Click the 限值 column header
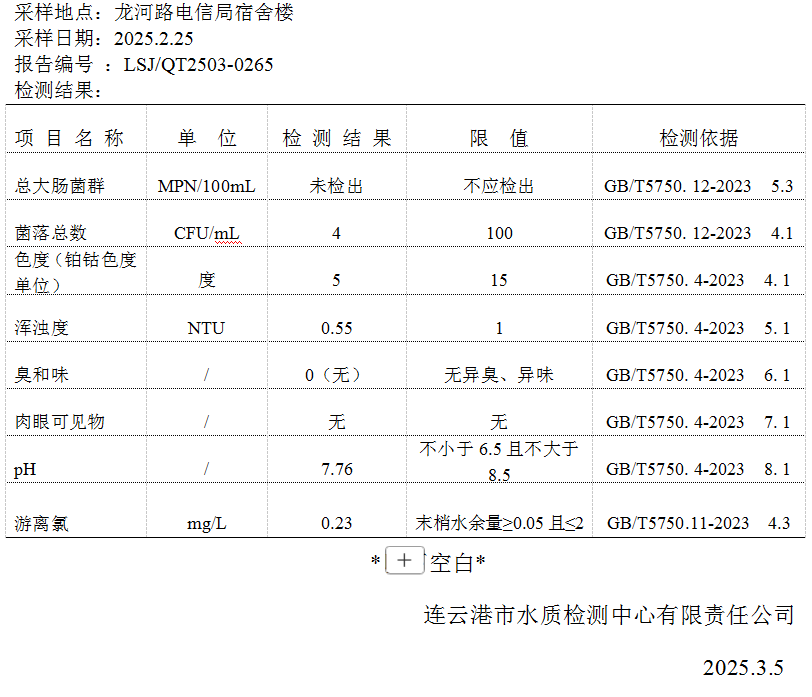The height and width of the screenshot is (697, 812). click(x=499, y=139)
